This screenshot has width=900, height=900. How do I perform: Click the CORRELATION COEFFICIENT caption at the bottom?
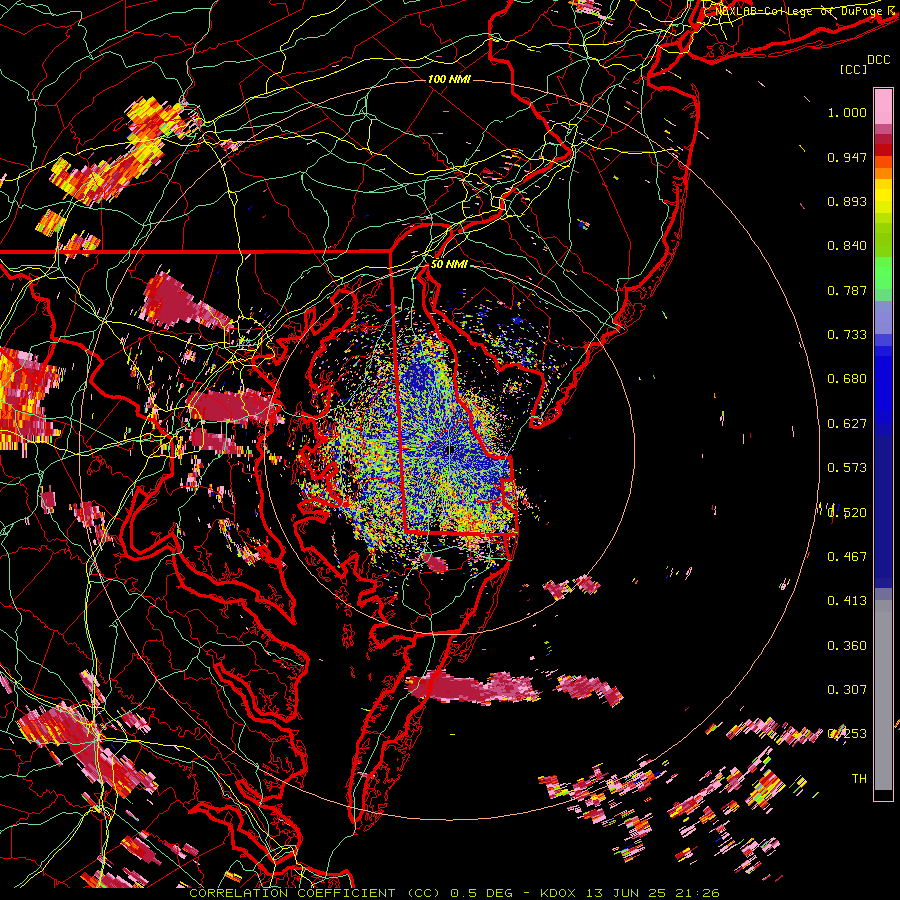point(454,893)
